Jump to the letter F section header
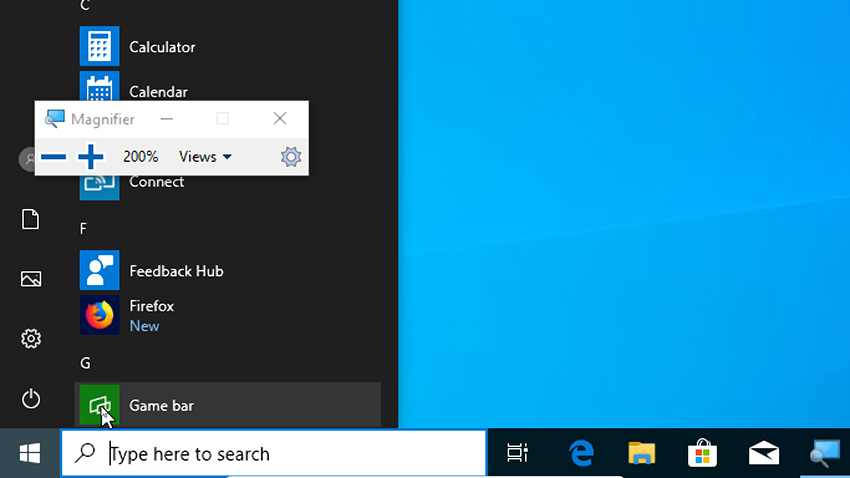Viewport: 850px width, 478px height. [83, 228]
